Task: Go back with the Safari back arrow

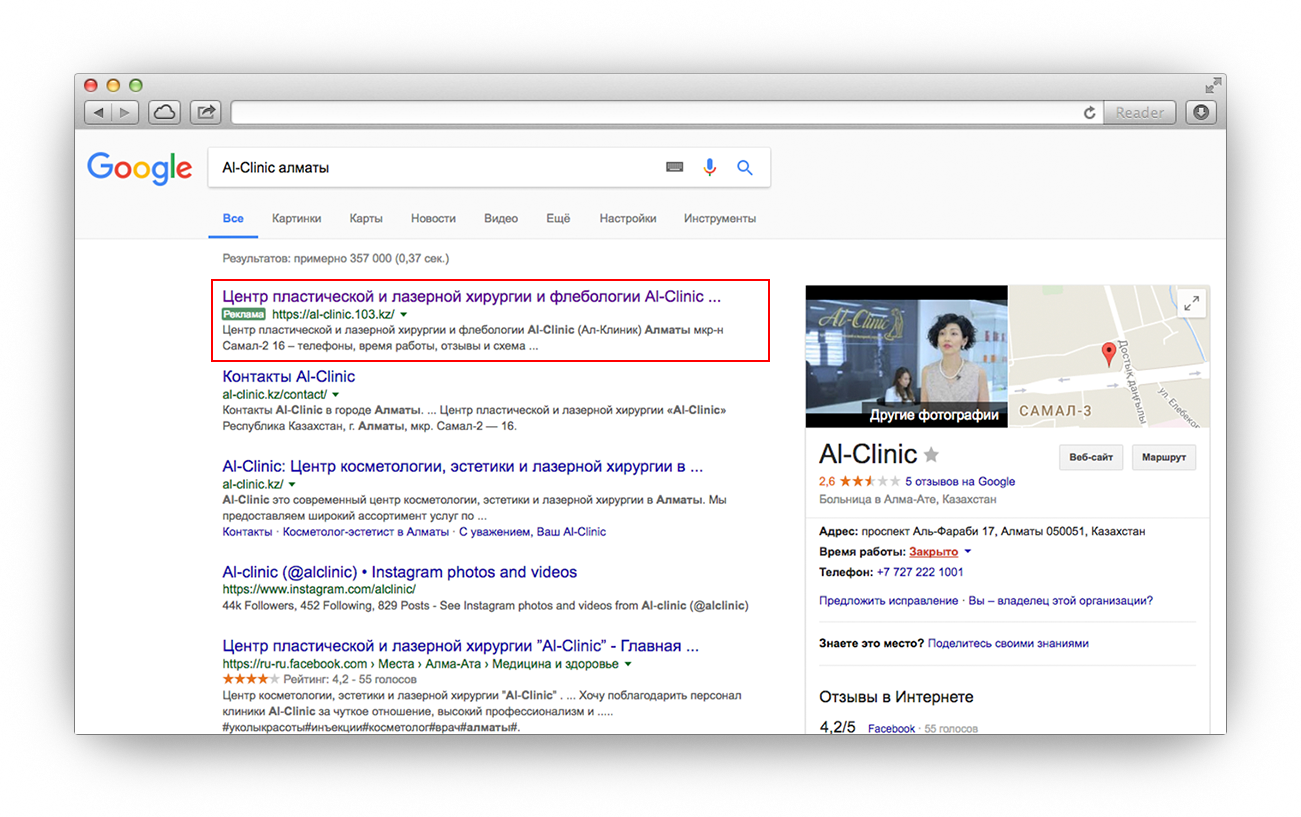Action: (98, 113)
